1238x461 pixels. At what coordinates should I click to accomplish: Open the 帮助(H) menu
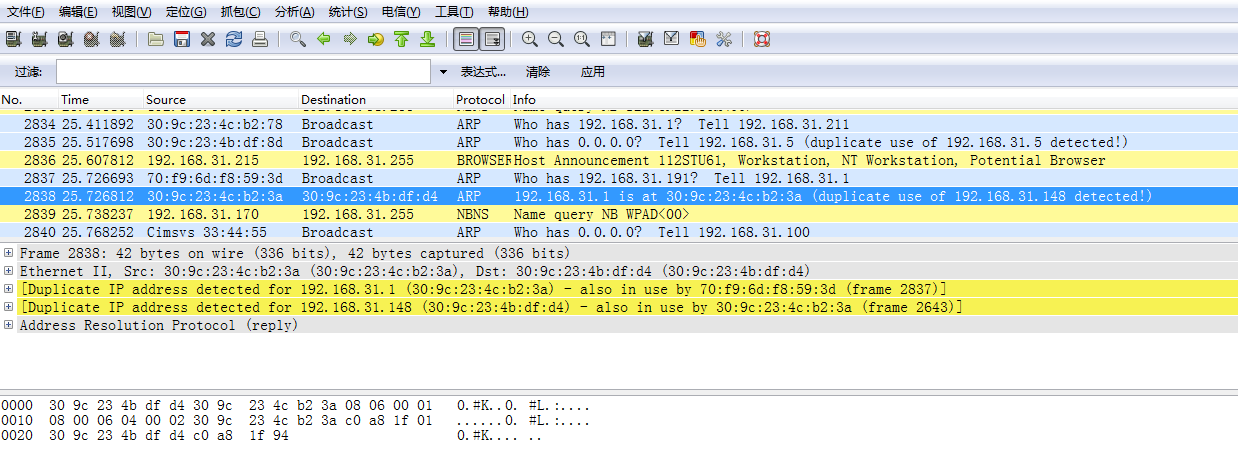click(508, 12)
